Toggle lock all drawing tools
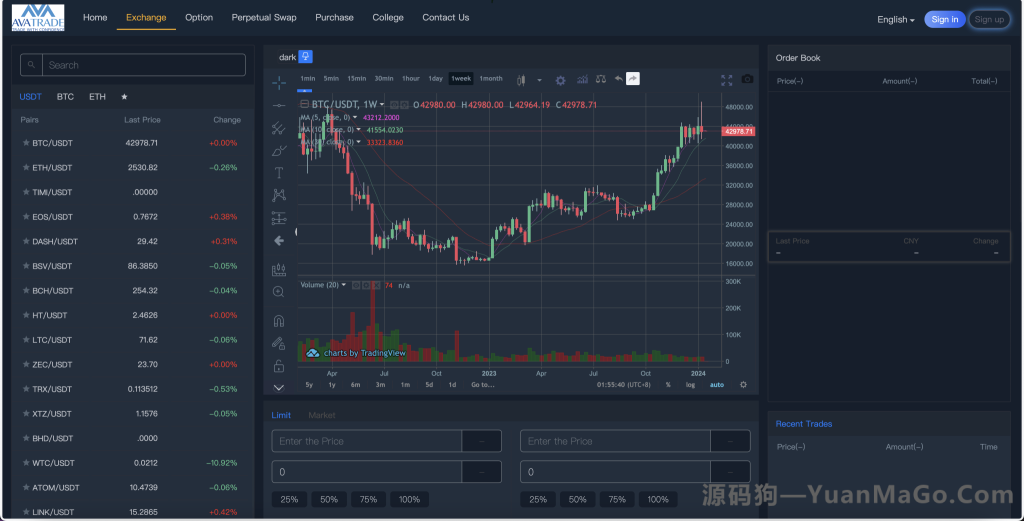 coord(279,366)
